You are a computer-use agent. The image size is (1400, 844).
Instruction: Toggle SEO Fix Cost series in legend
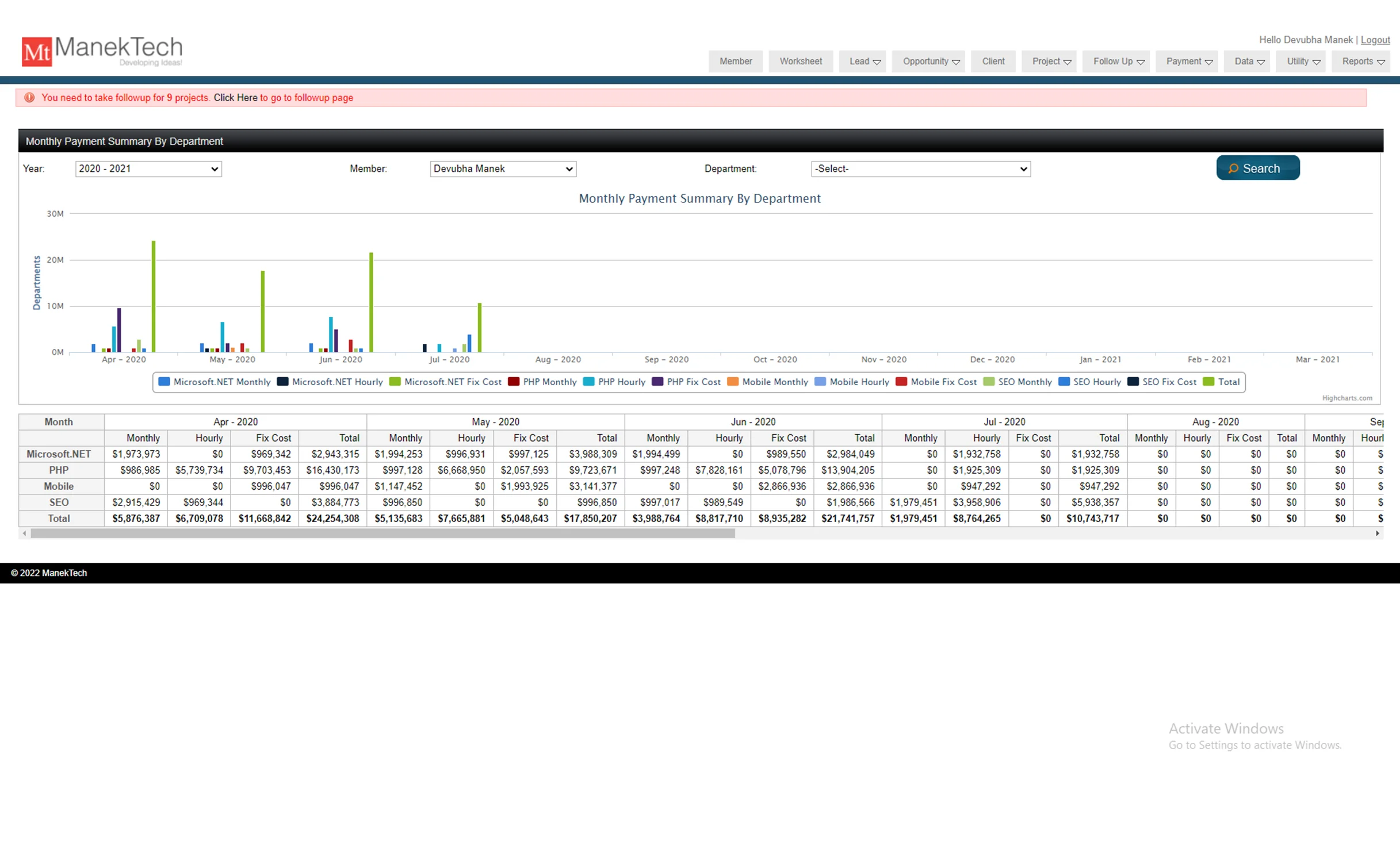(1162, 382)
